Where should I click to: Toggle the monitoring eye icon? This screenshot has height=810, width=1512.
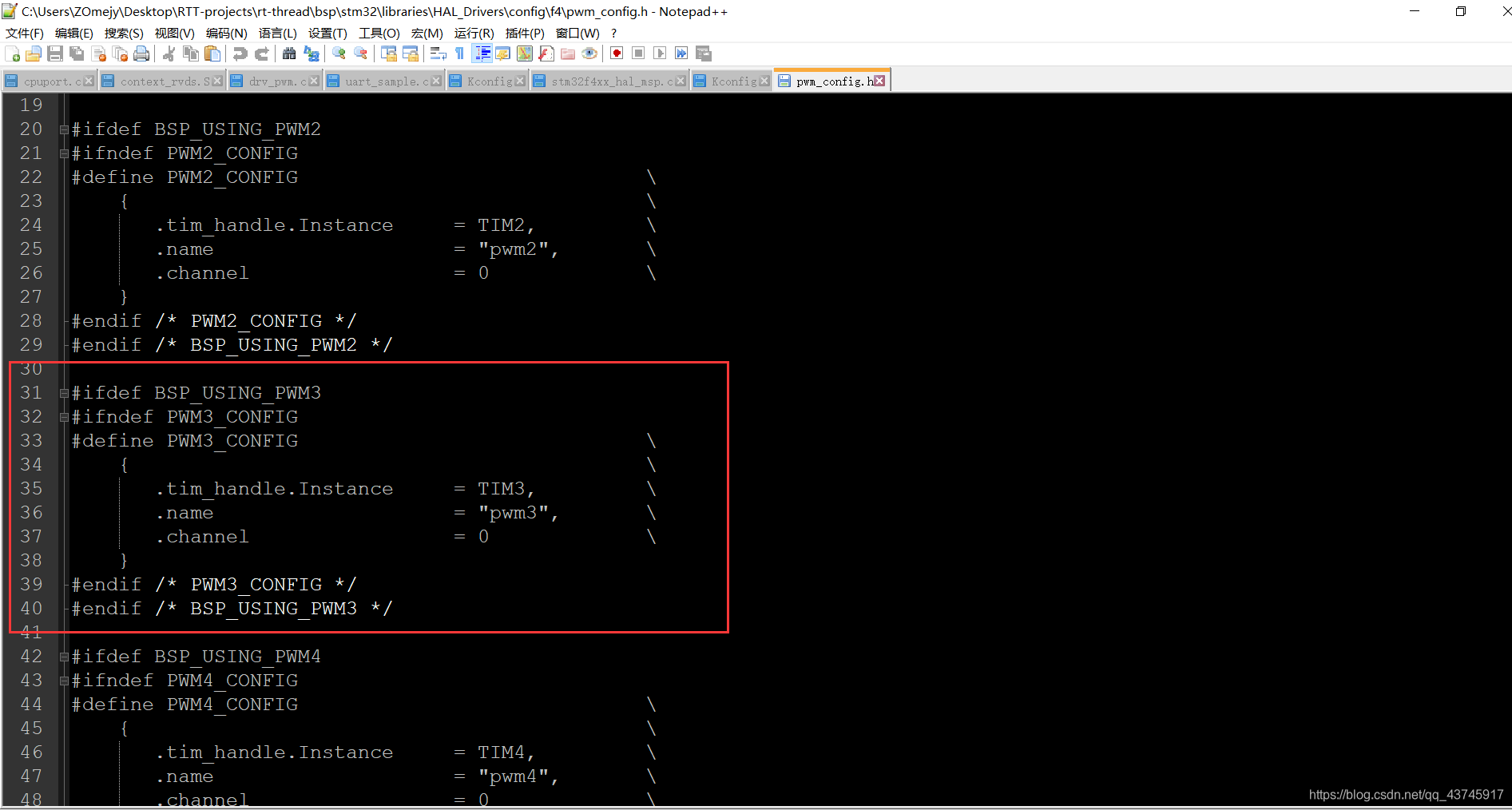[x=589, y=54]
